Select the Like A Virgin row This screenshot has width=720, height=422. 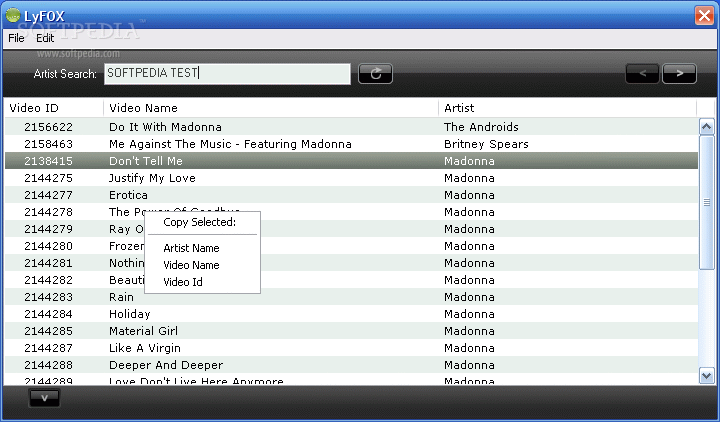tap(351, 348)
